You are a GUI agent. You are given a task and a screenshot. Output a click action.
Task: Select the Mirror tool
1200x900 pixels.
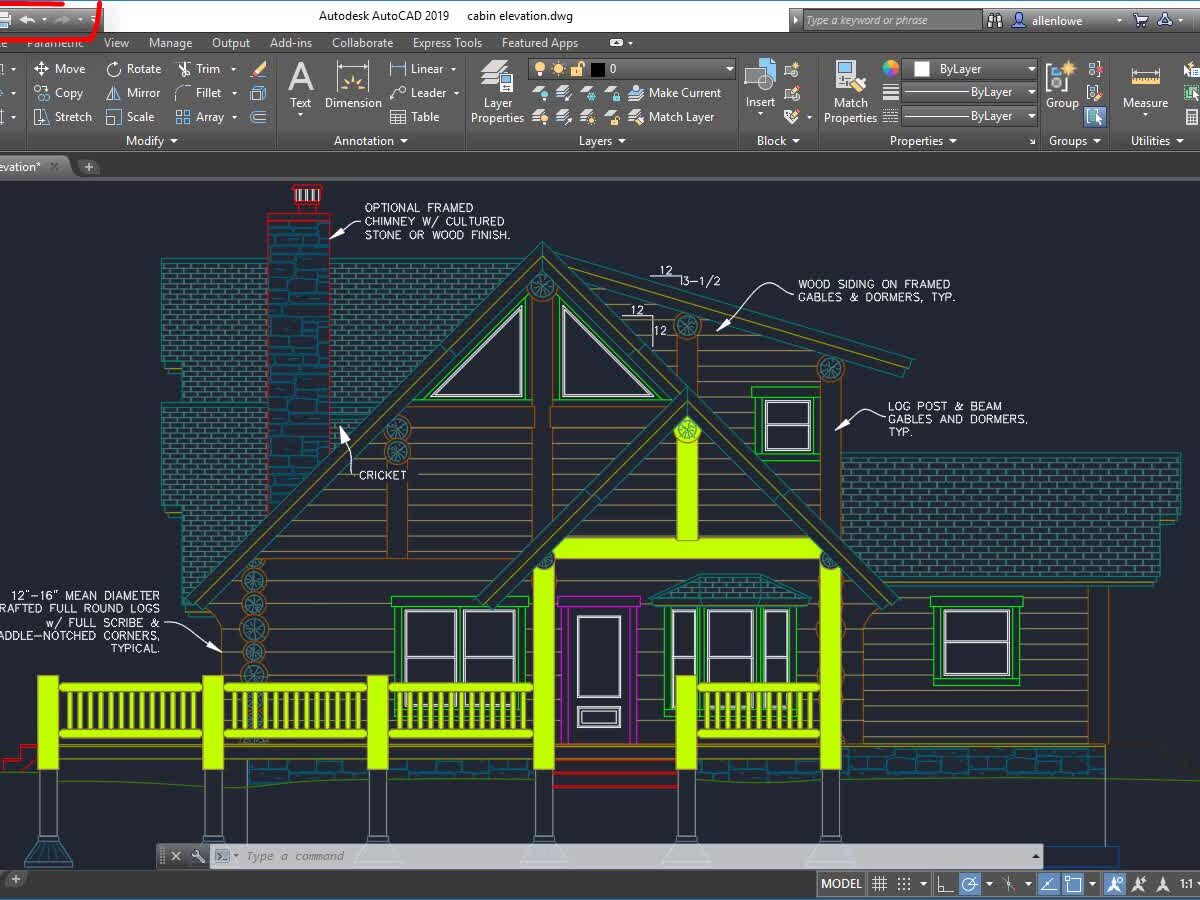pos(132,93)
